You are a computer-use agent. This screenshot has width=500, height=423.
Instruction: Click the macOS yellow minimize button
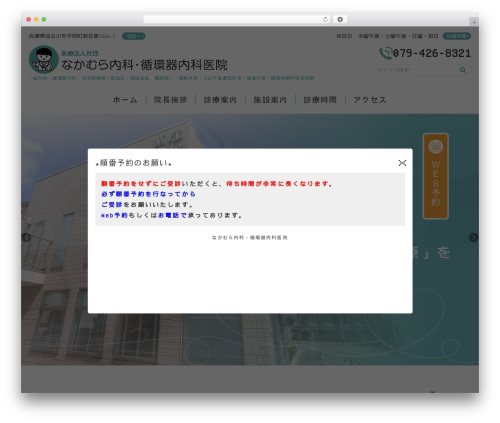[x=36, y=19]
